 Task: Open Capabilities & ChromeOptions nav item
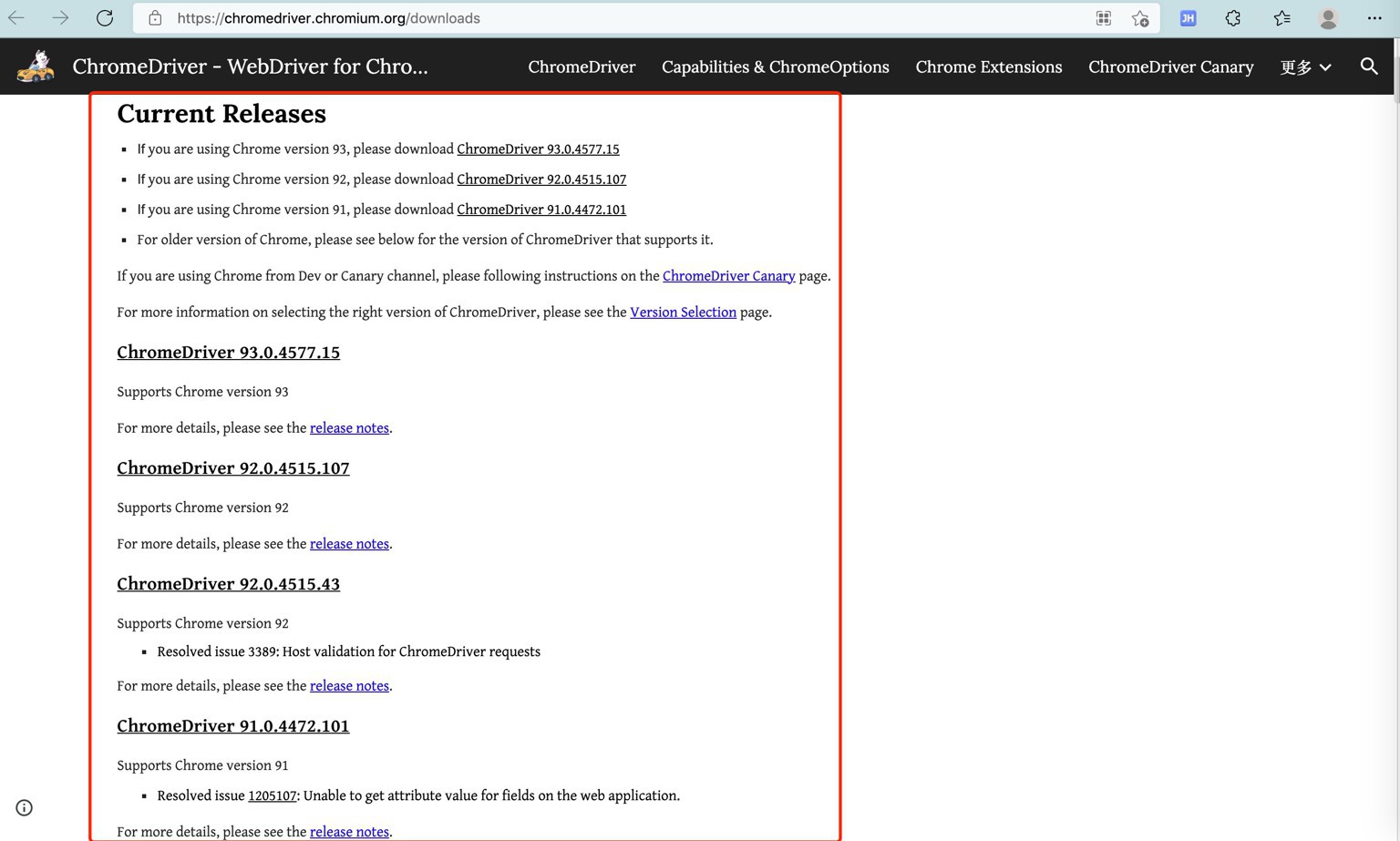coord(776,67)
